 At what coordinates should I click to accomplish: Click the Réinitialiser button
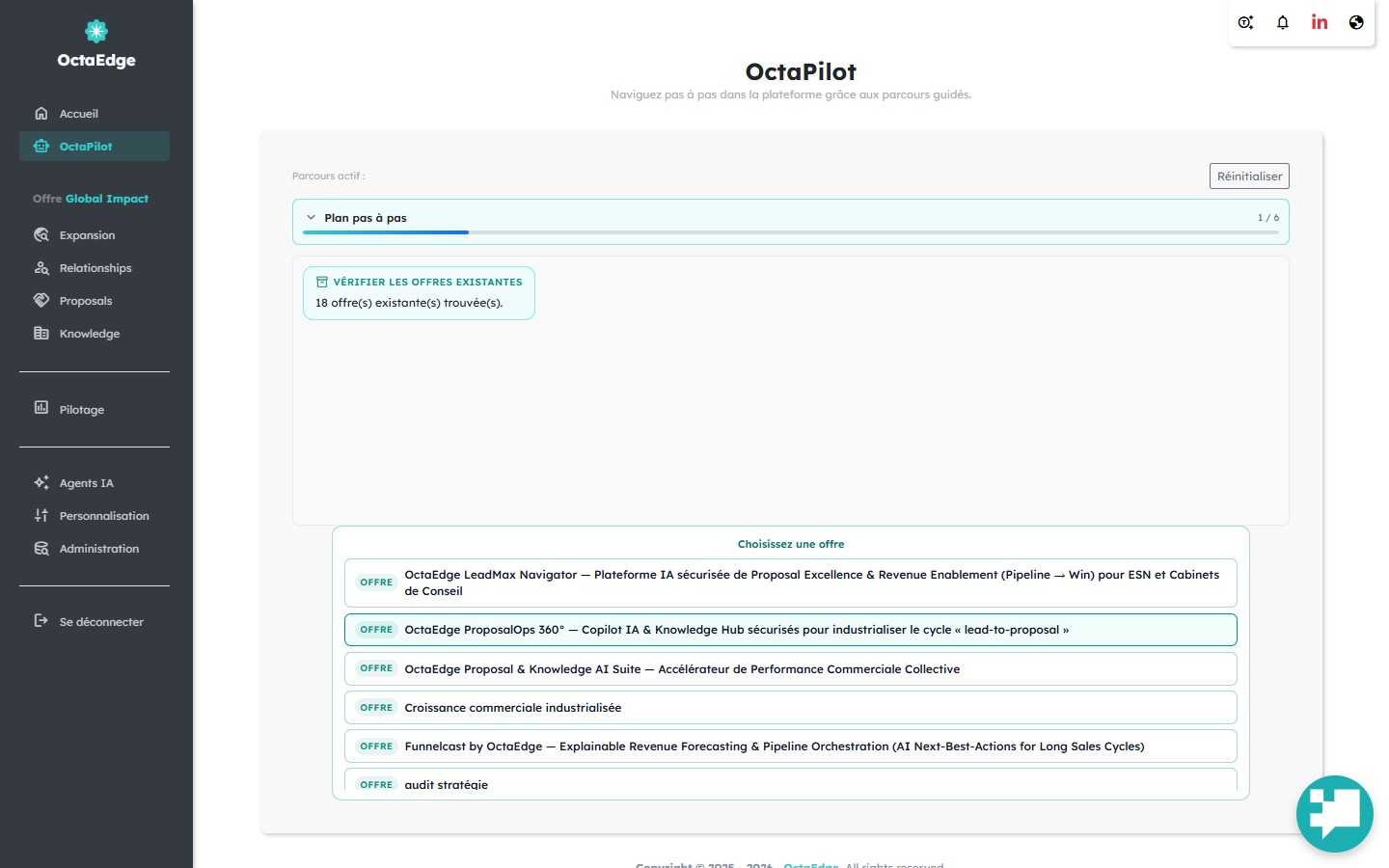pyautogui.click(x=1249, y=176)
